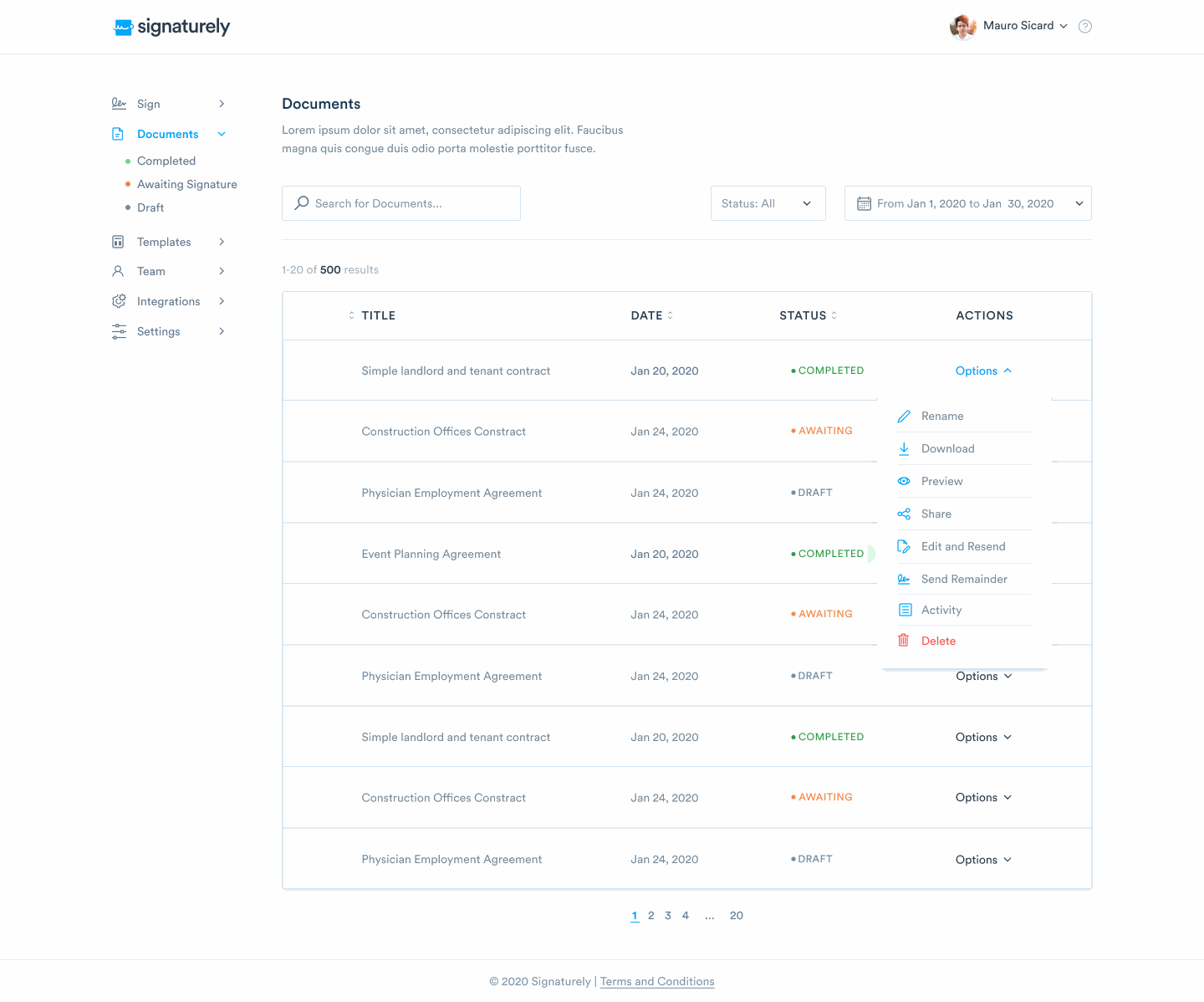
Task: Sort table using Status sort arrows
Action: click(x=834, y=315)
